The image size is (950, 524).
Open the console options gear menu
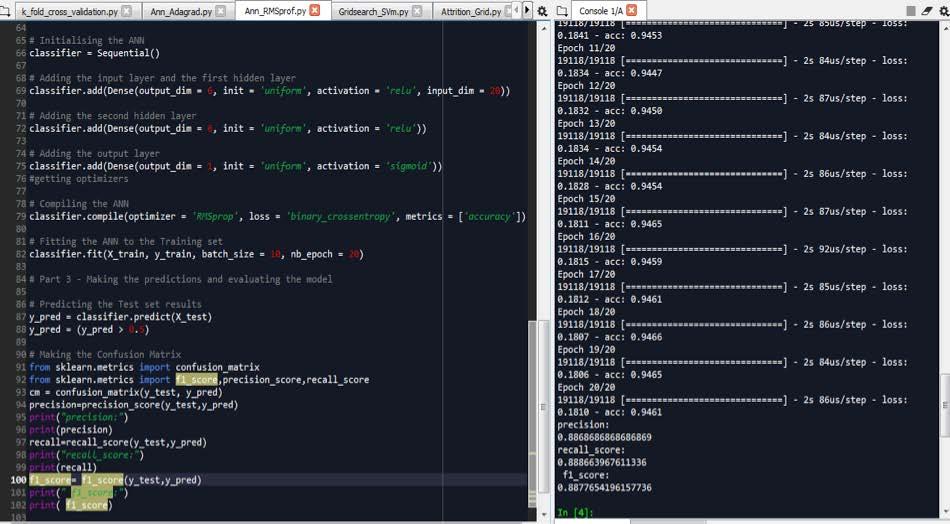click(x=944, y=11)
